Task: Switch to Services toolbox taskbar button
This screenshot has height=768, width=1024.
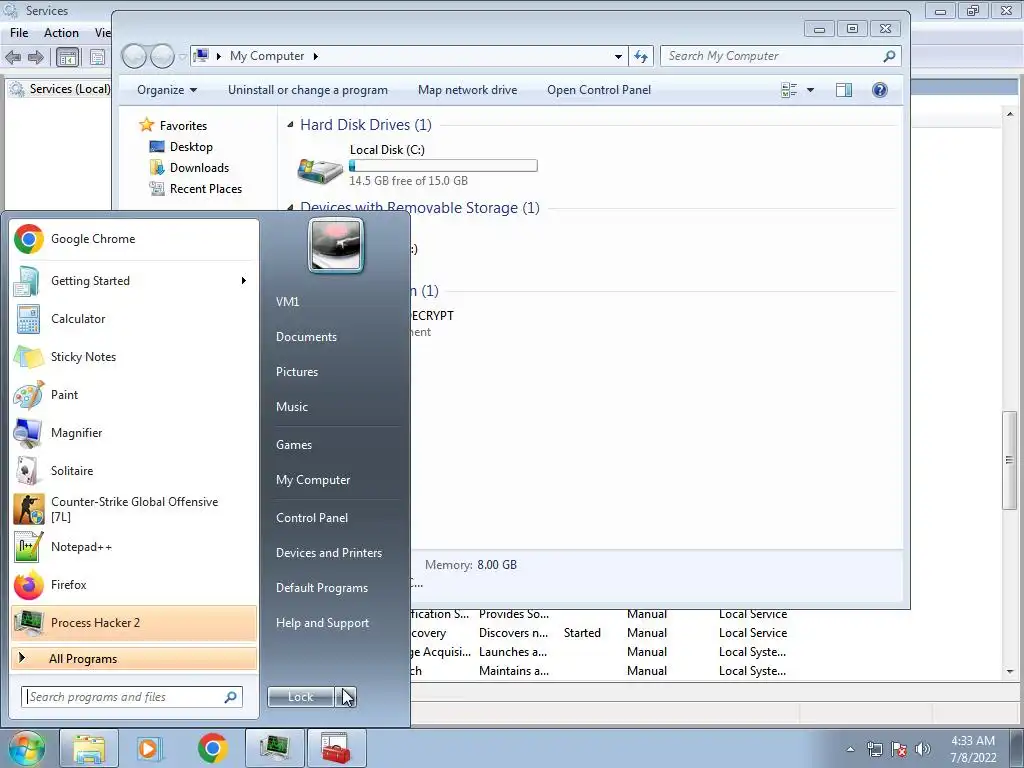Action: [x=336, y=748]
